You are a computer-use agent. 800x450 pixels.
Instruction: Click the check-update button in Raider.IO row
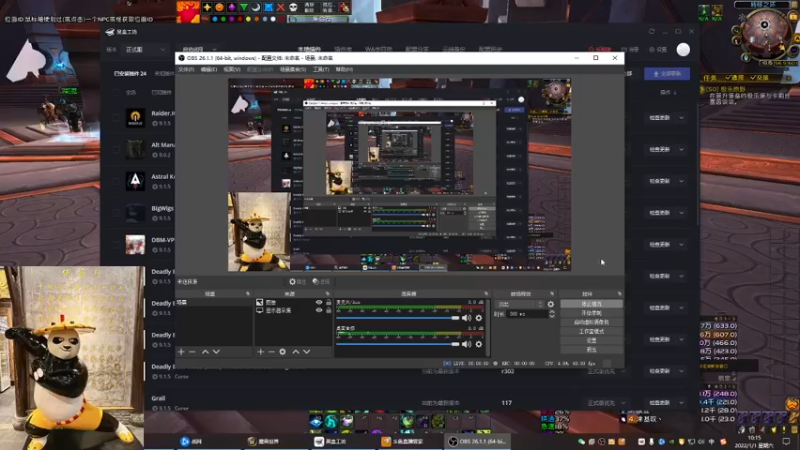pyautogui.click(x=659, y=118)
